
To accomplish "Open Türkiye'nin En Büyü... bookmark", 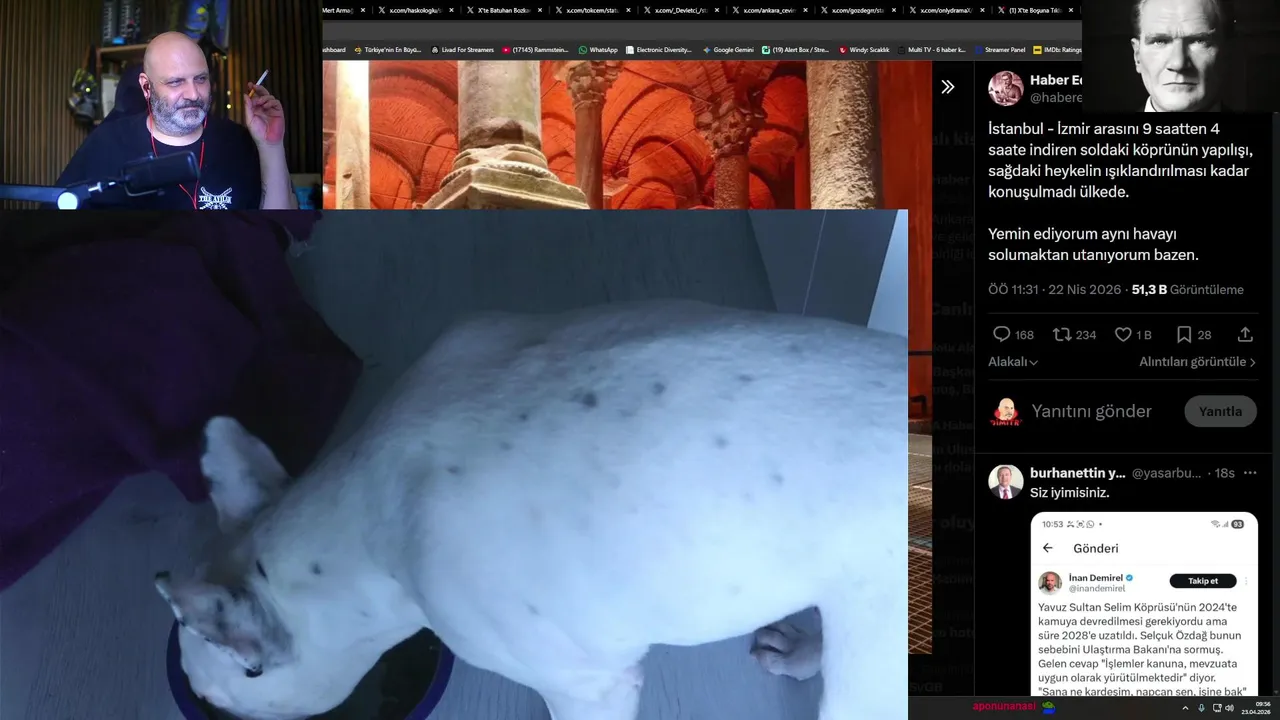I will coord(388,49).
